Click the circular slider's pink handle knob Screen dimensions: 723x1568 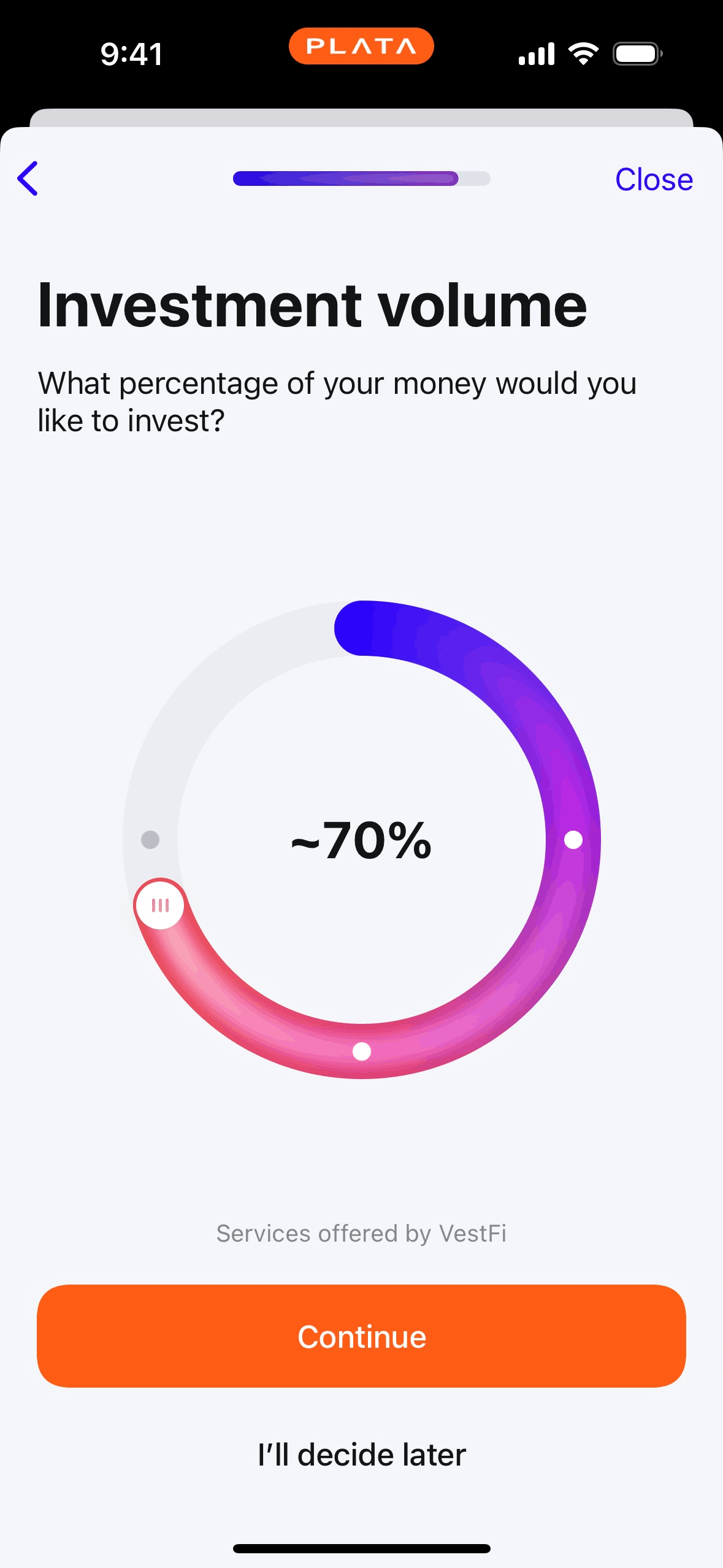click(160, 905)
